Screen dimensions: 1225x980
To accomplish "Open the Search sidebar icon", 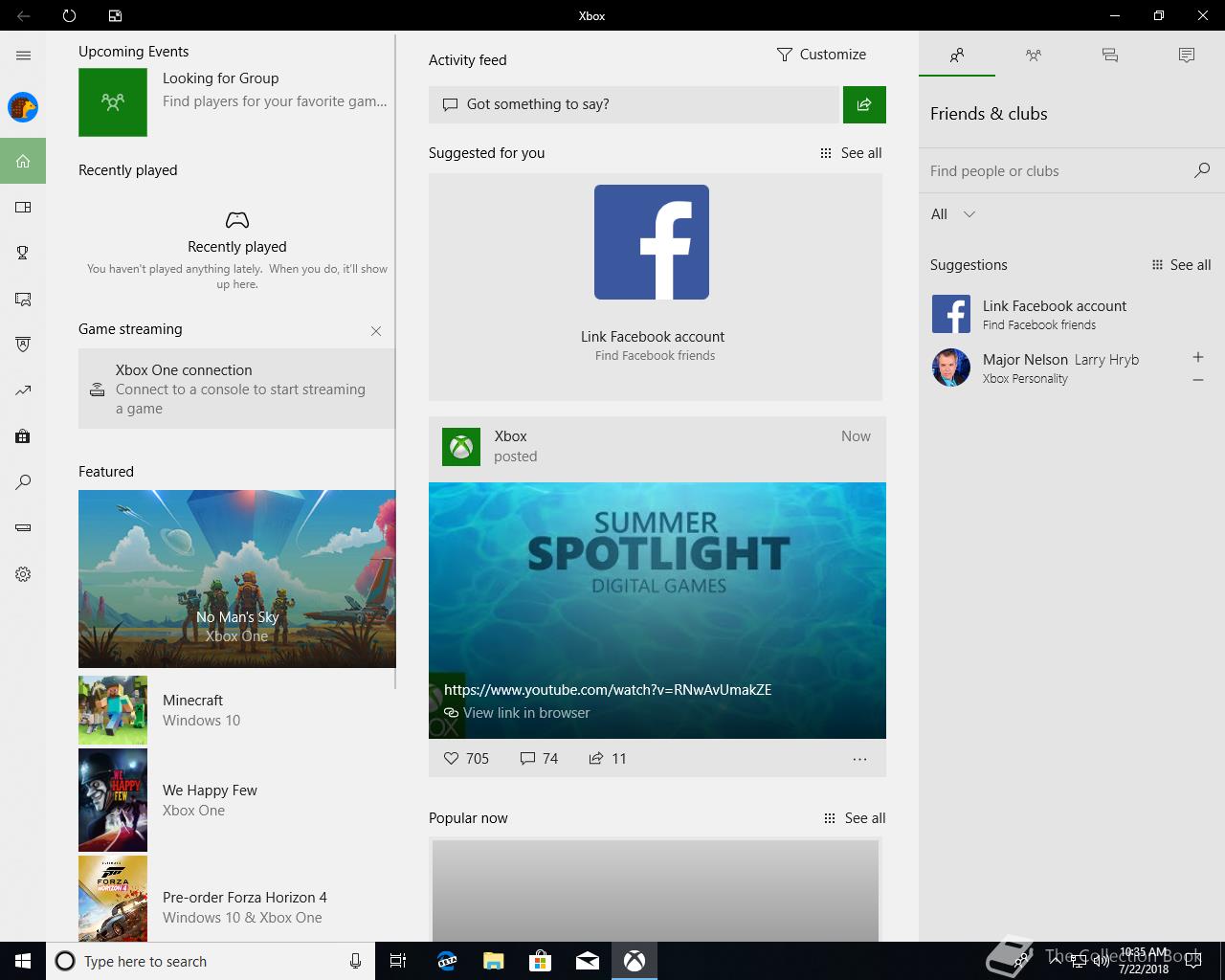I will 23,482.
